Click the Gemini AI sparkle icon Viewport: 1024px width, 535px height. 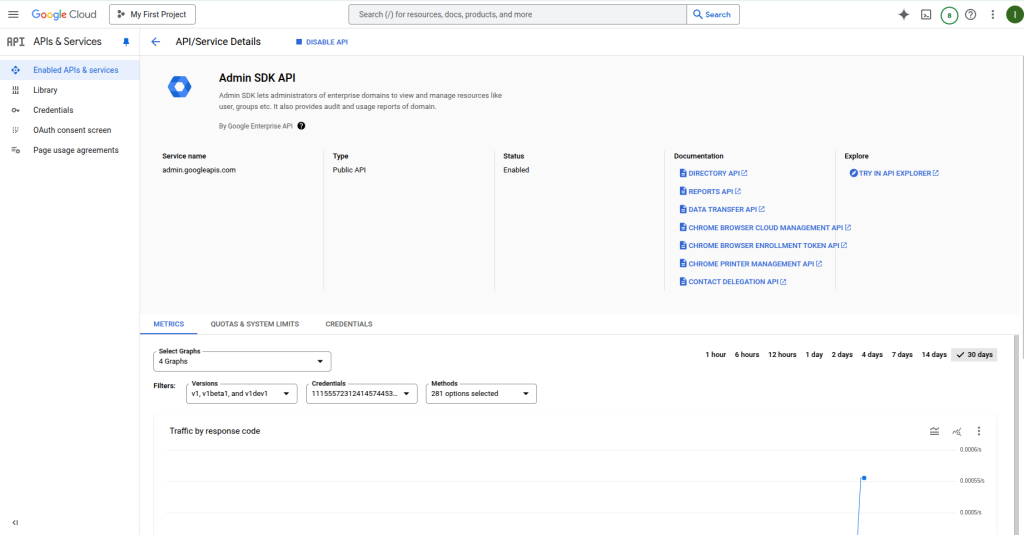[904, 15]
